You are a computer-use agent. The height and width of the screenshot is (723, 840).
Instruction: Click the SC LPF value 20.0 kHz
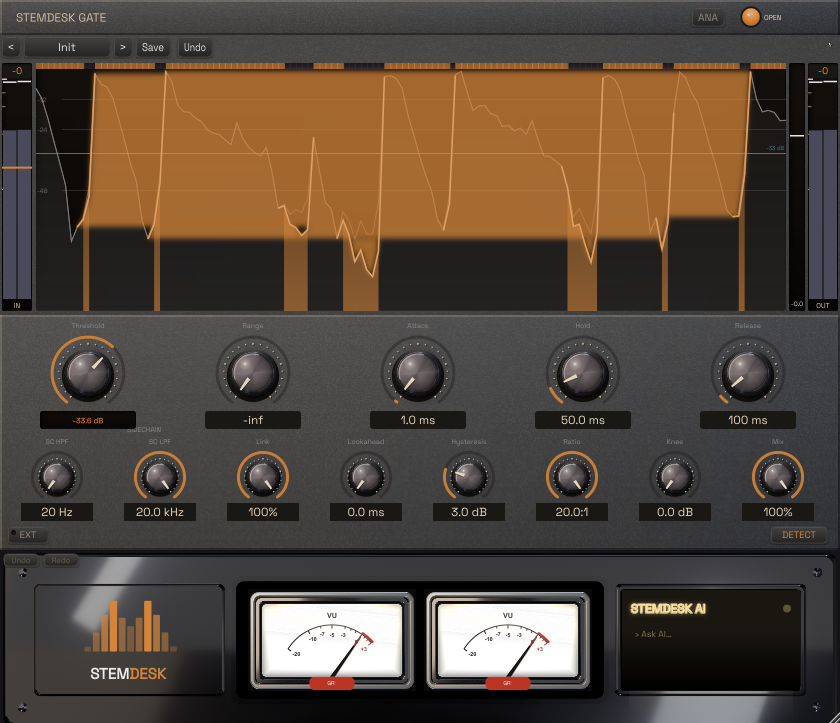[160, 512]
